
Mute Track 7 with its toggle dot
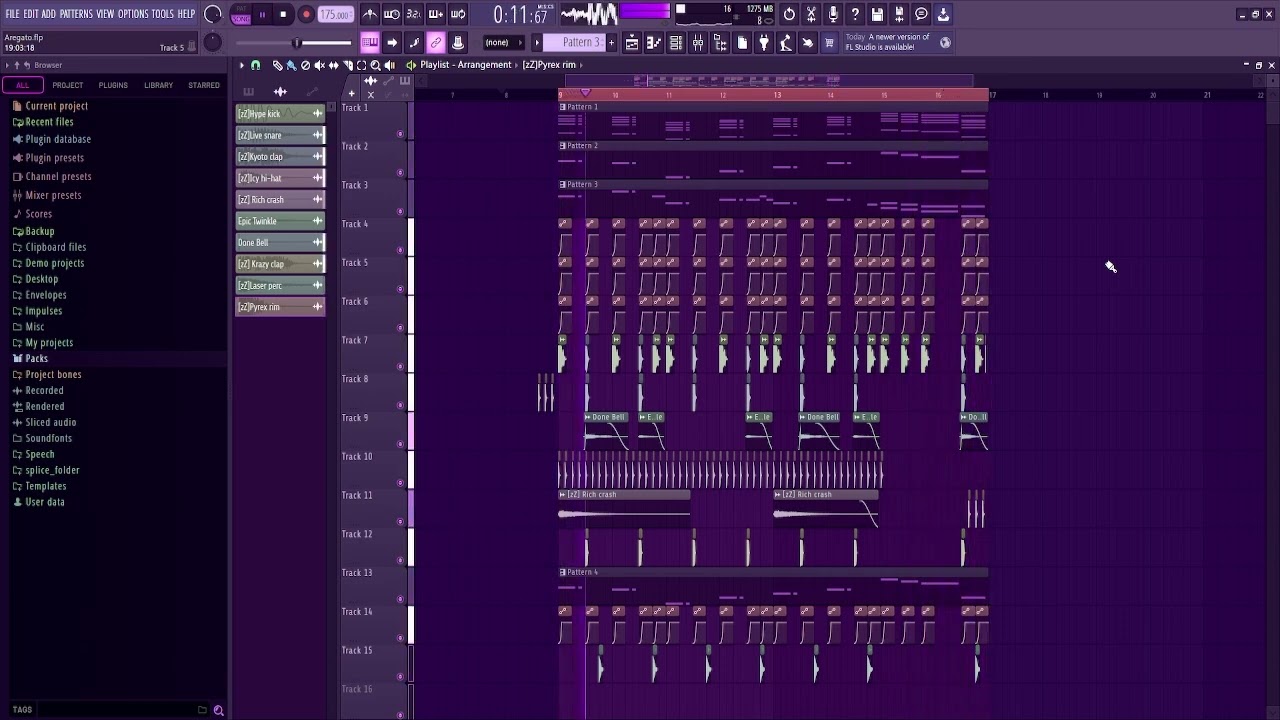pos(400,367)
